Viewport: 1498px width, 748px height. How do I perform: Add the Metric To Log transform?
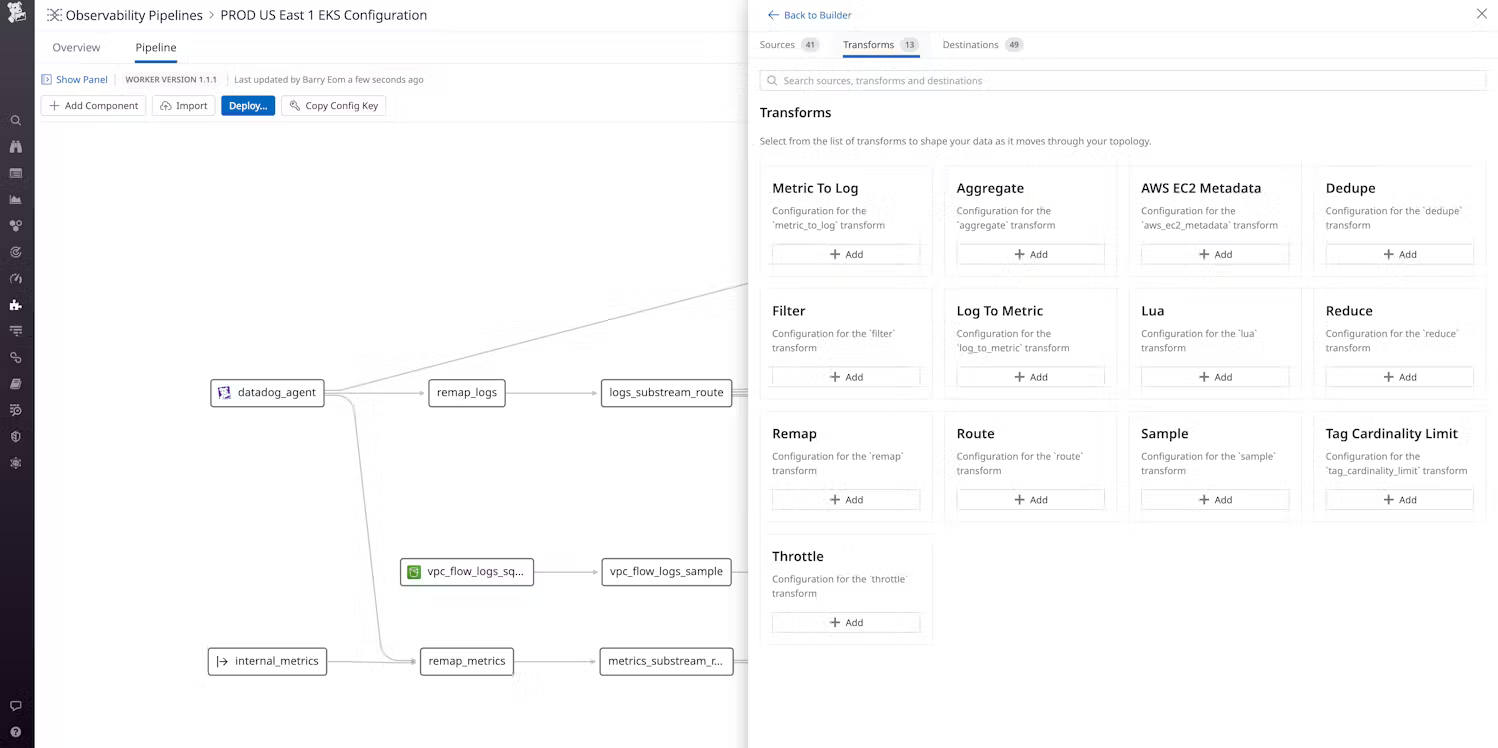coord(846,255)
